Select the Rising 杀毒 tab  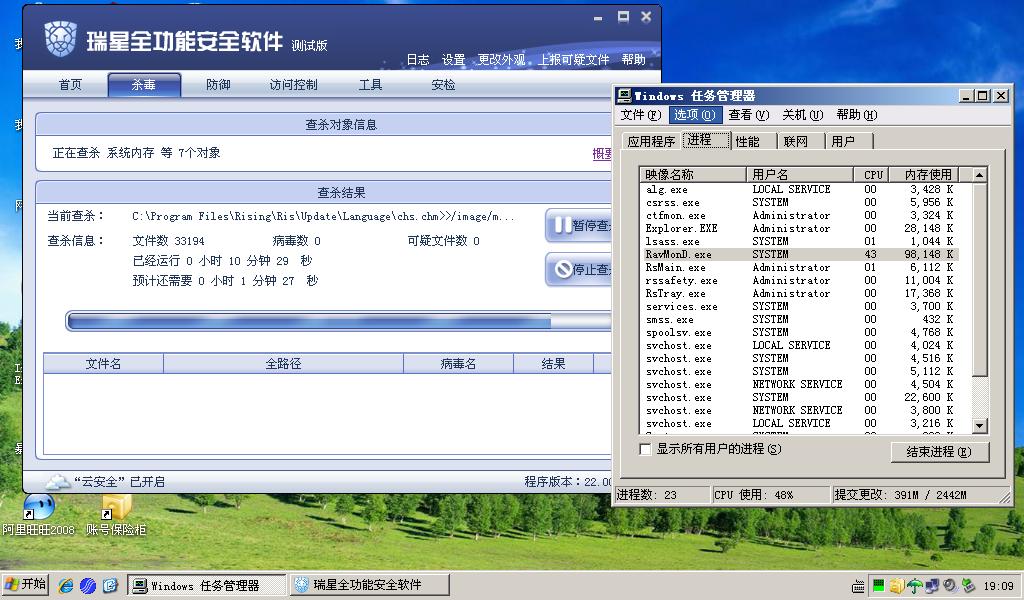click(144, 85)
